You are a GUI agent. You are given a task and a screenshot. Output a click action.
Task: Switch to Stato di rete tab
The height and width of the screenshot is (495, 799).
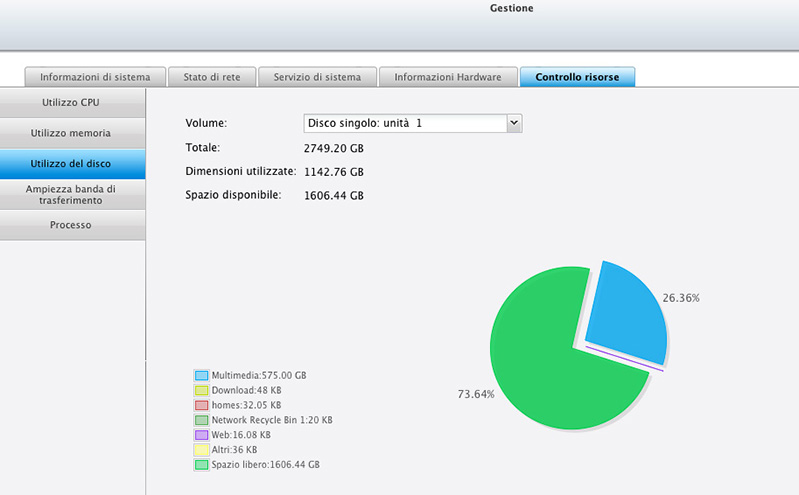(x=210, y=77)
